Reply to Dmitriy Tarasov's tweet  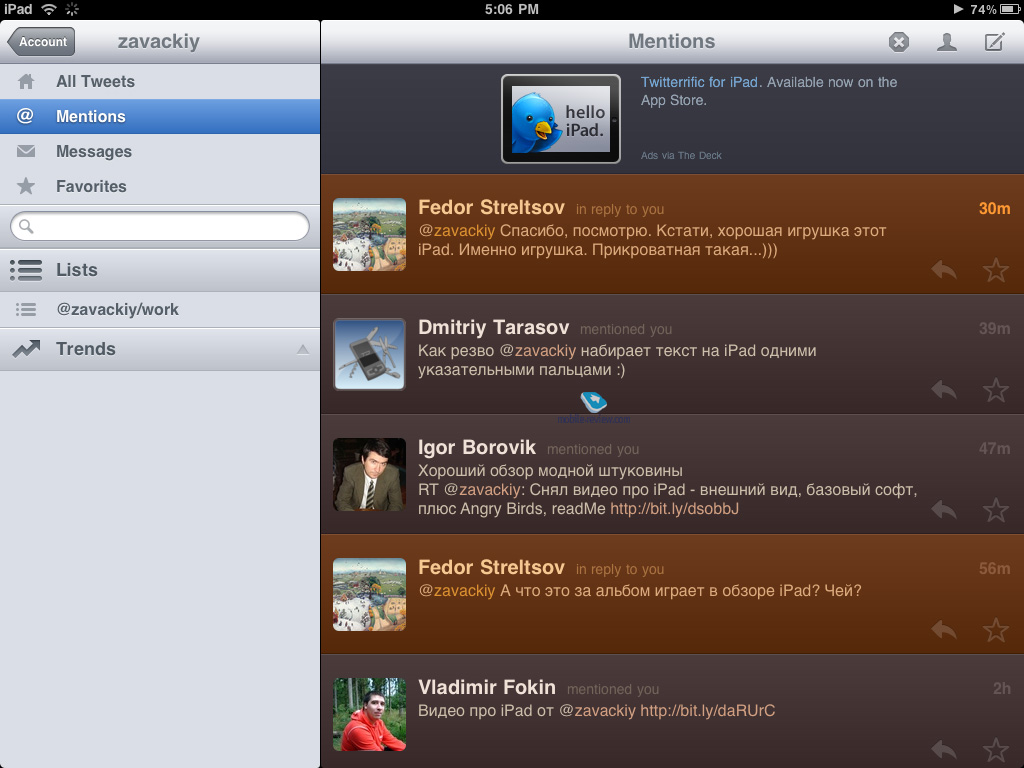pos(944,390)
